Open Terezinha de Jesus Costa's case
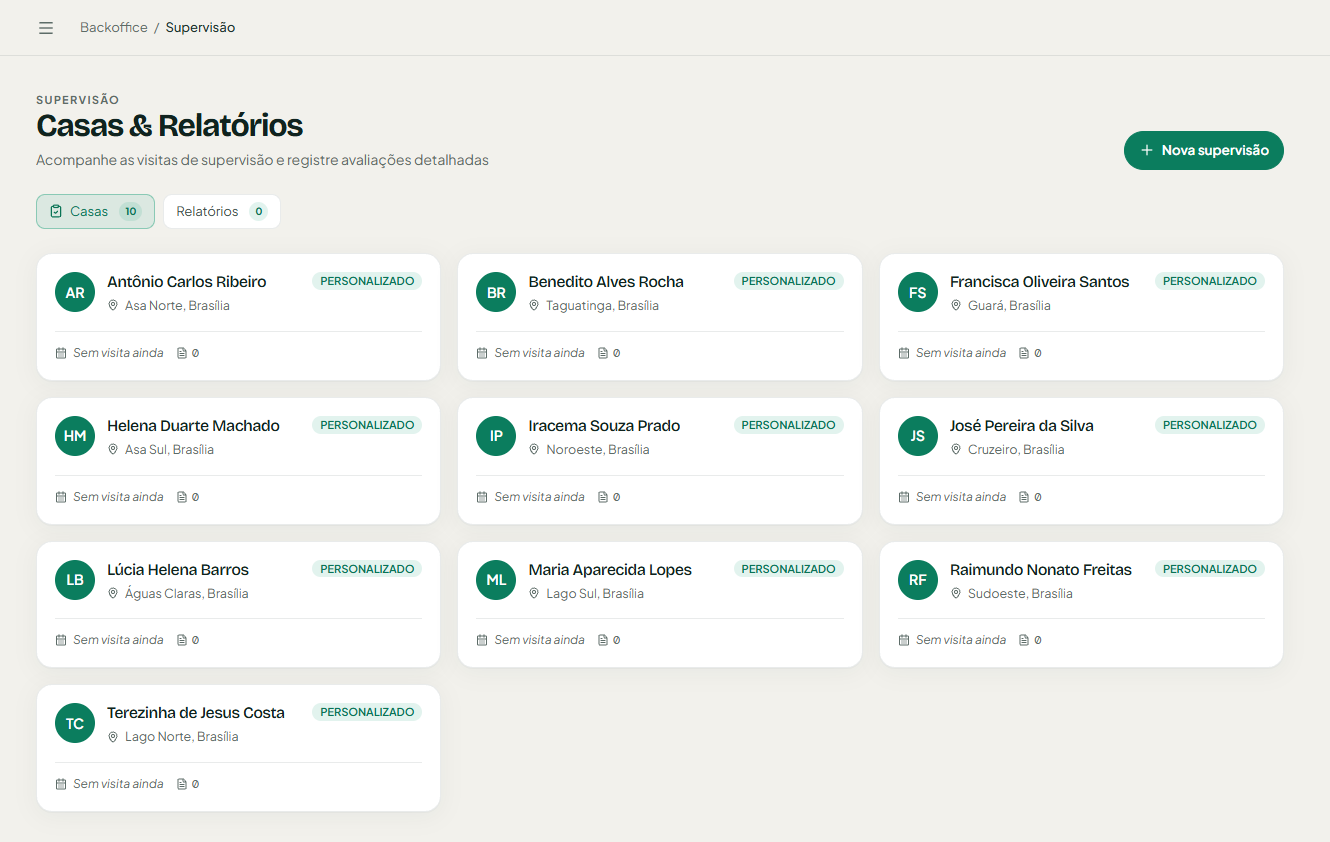This screenshot has width=1330, height=842. 238,748
